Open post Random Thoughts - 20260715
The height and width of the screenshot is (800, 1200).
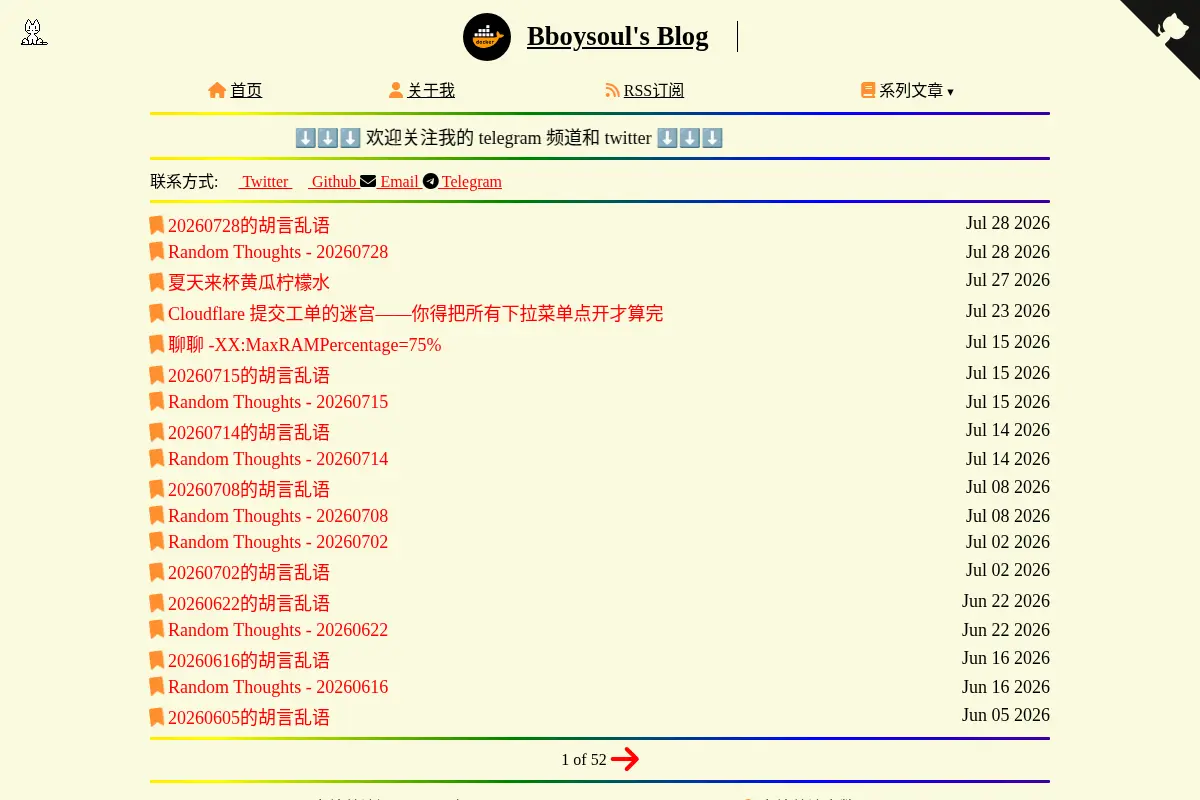278,402
